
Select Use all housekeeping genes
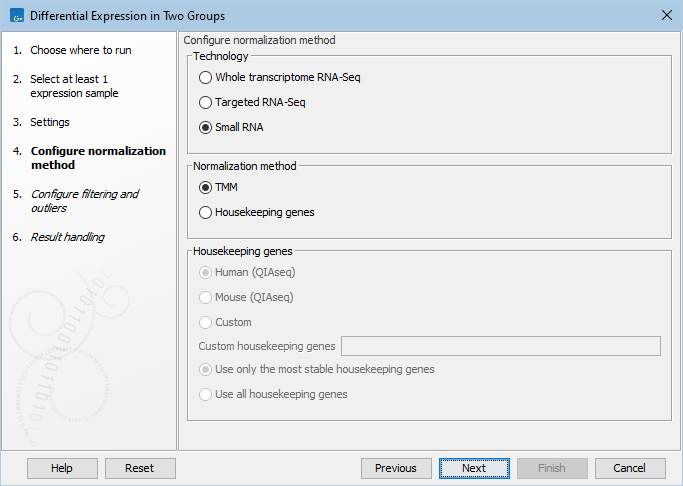pyautogui.click(x=206, y=394)
